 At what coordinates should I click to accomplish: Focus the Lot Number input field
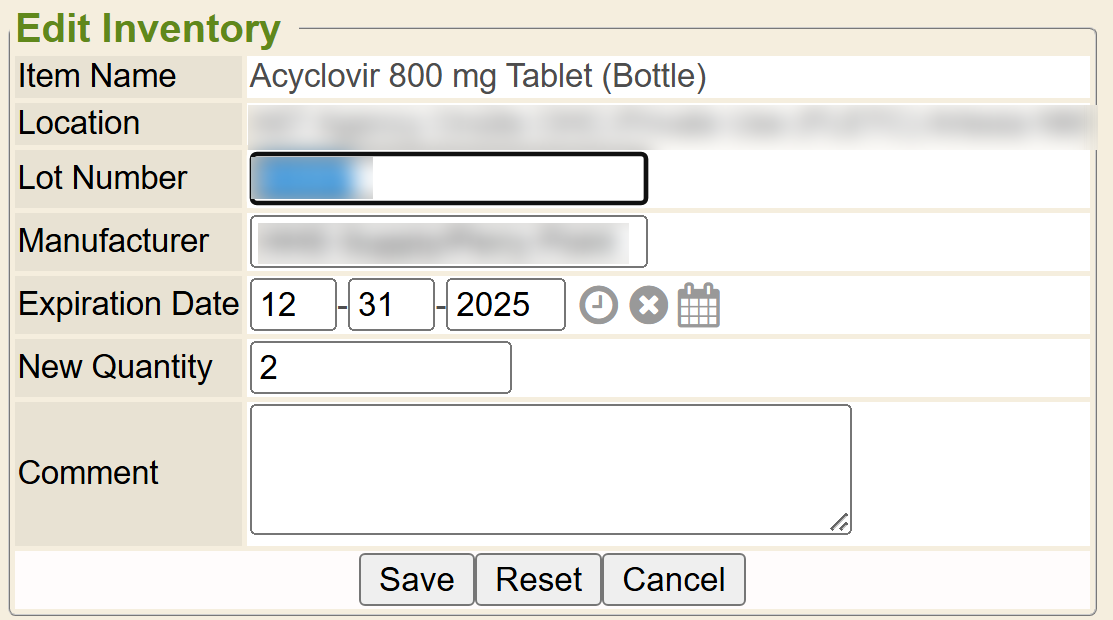coord(448,179)
